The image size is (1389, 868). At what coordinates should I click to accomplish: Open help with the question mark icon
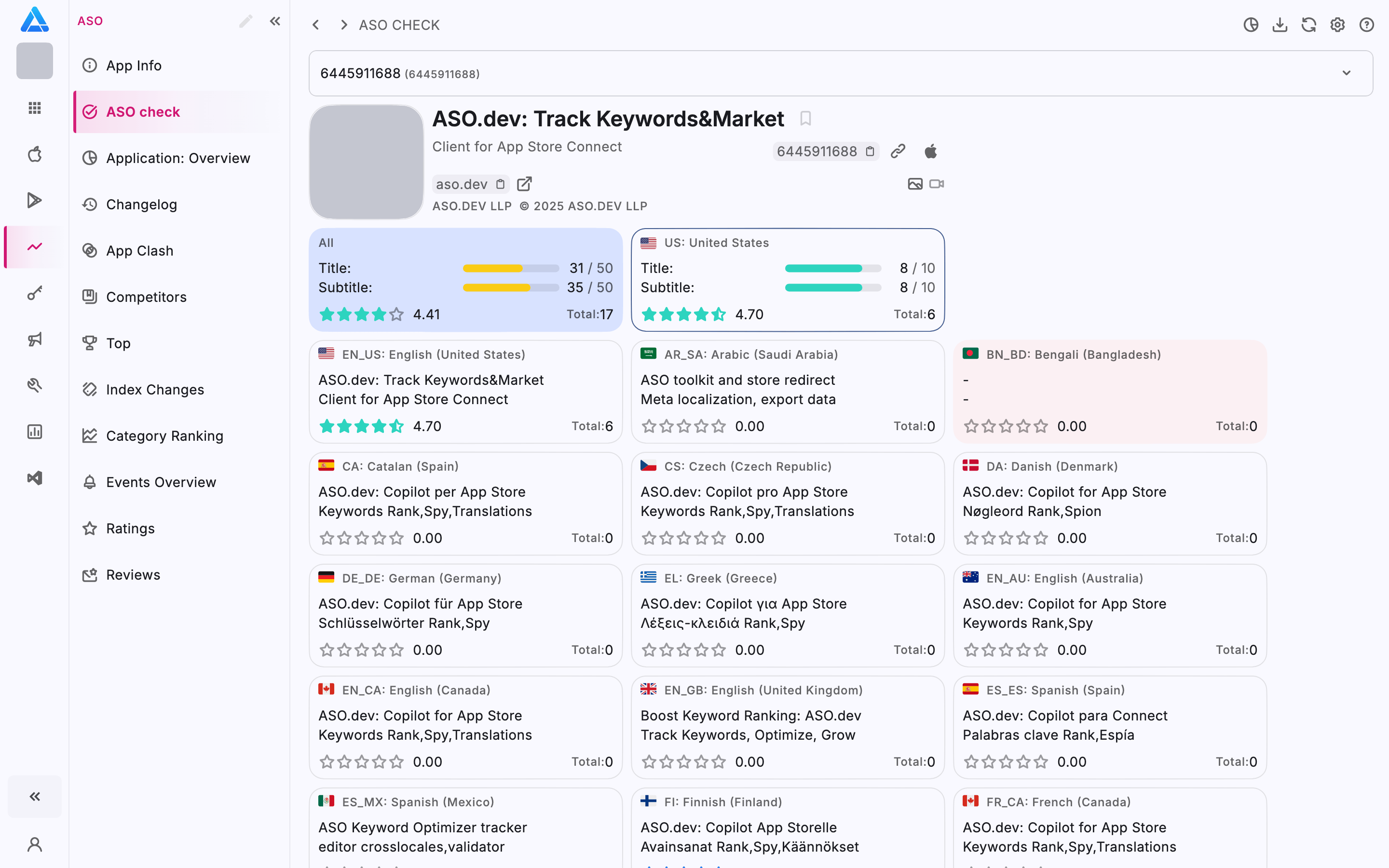point(1367,25)
